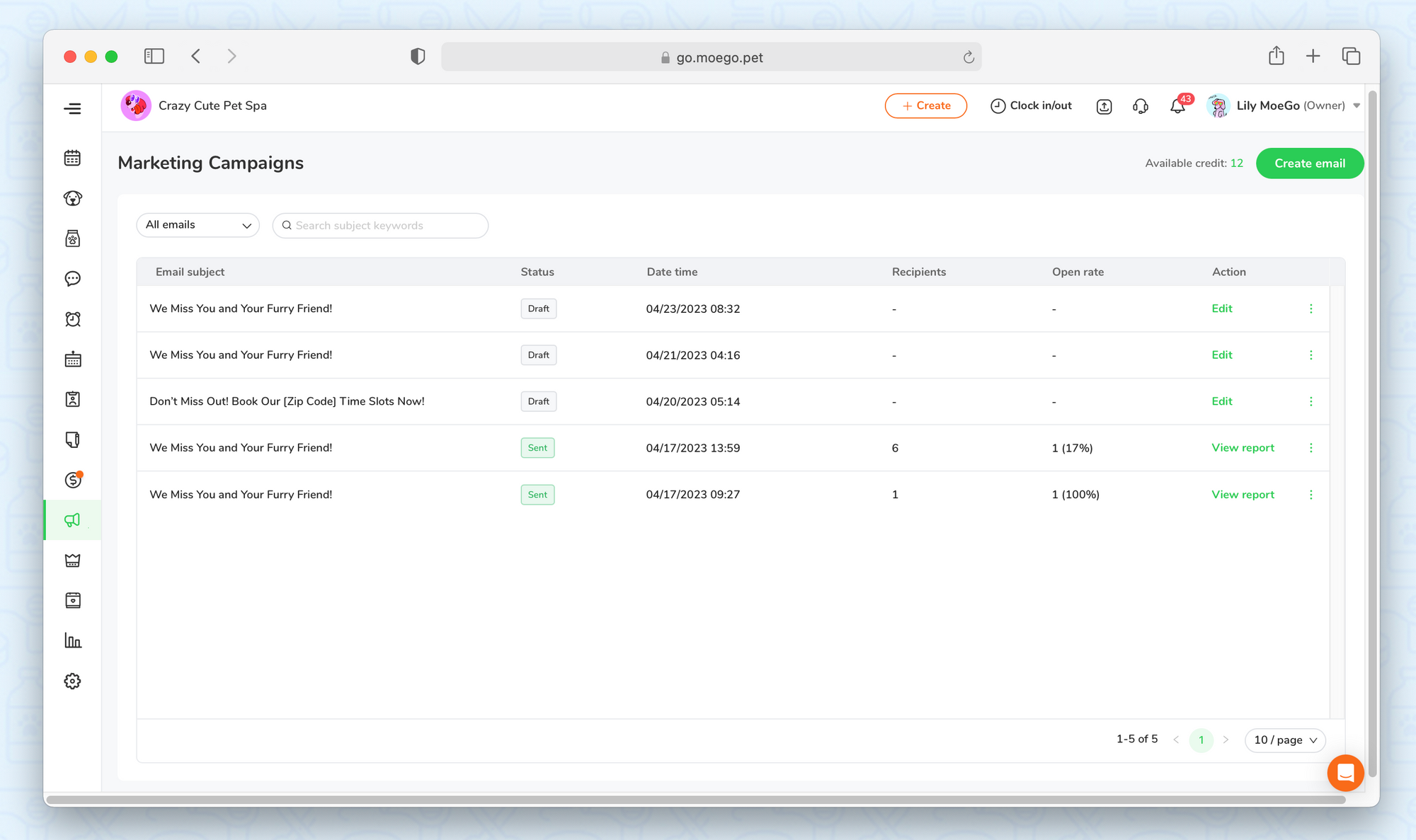Click the green Create email button
Screen dimensions: 1416x840
tap(1309, 163)
